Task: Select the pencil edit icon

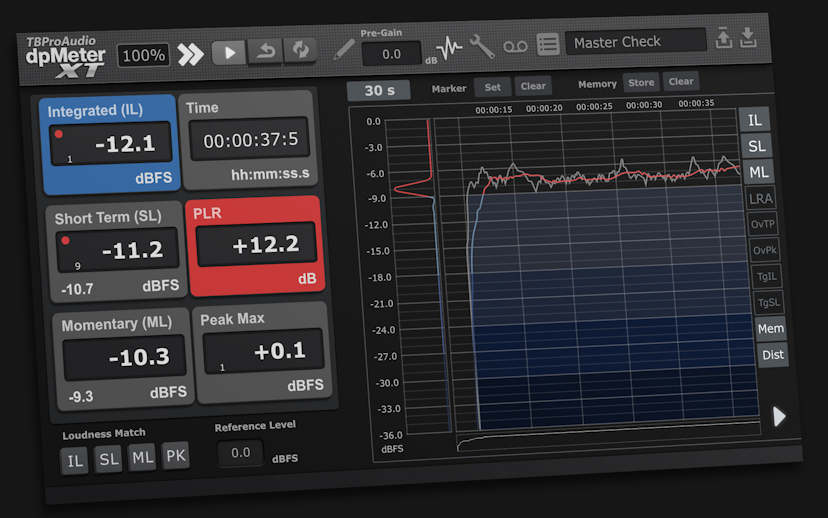Action: 344,50
